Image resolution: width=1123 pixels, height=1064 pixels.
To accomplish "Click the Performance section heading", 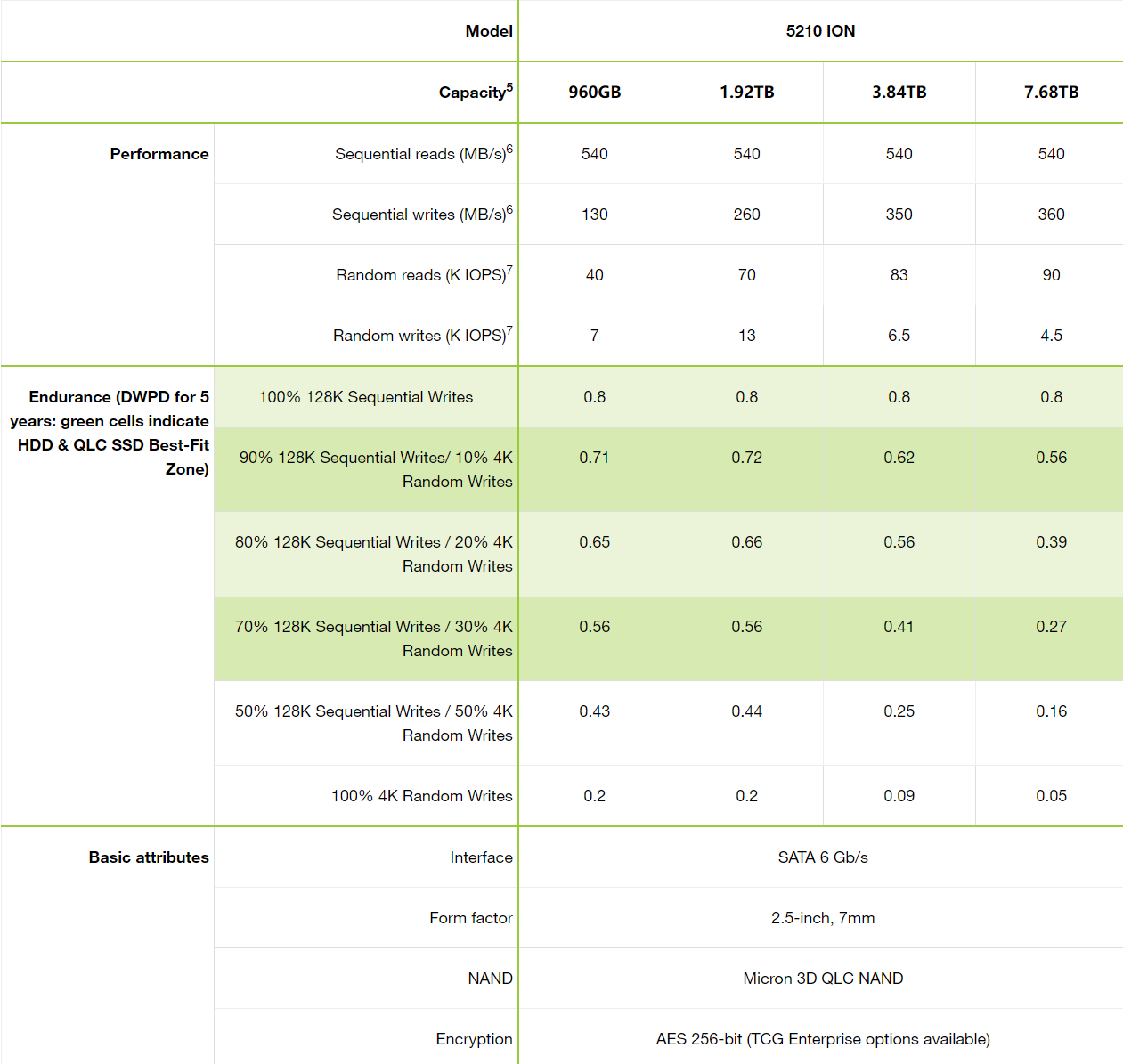I will tap(159, 154).
